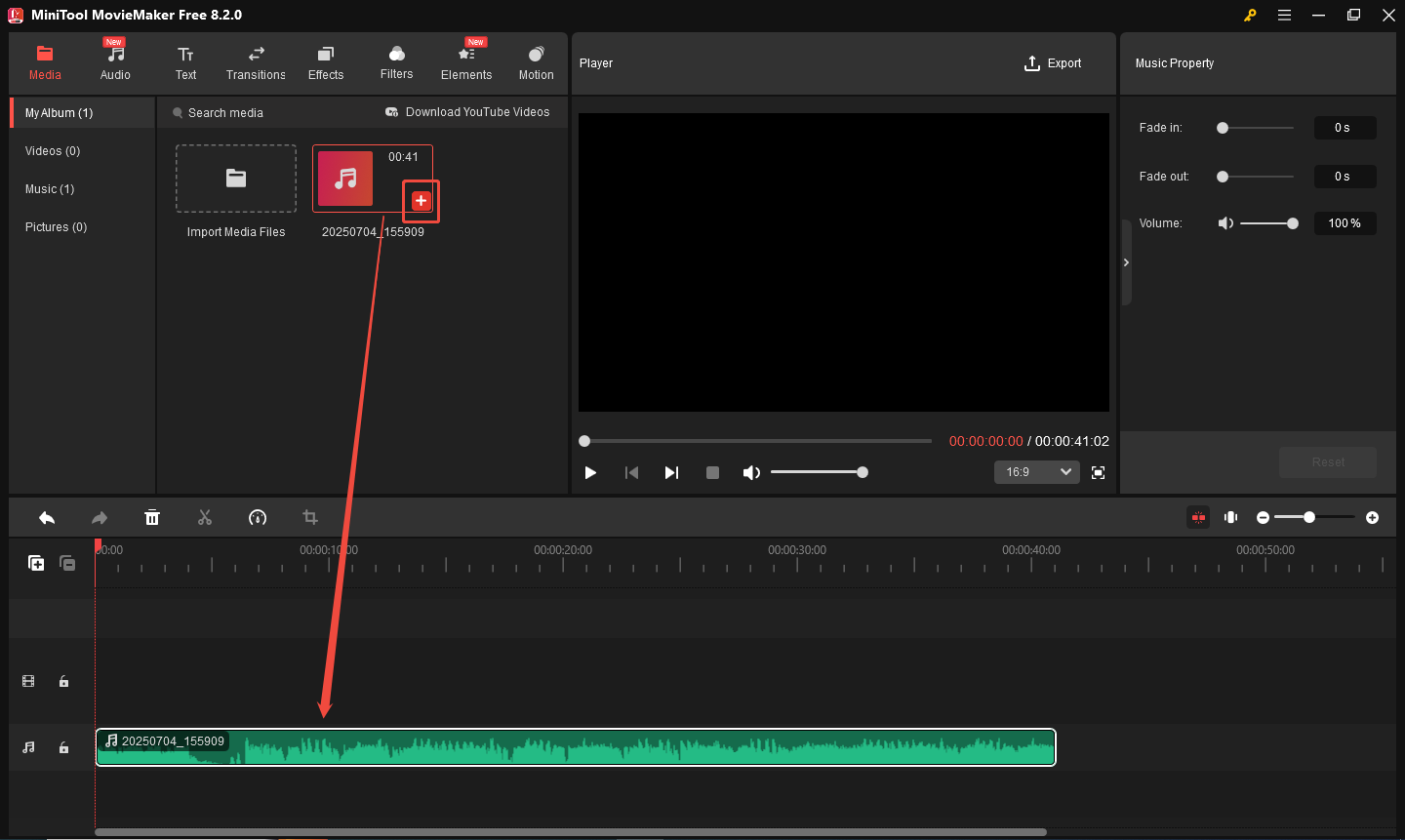Click the timeline playhead marker
Viewport: 1405px width, 840px height.
(98, 547)
